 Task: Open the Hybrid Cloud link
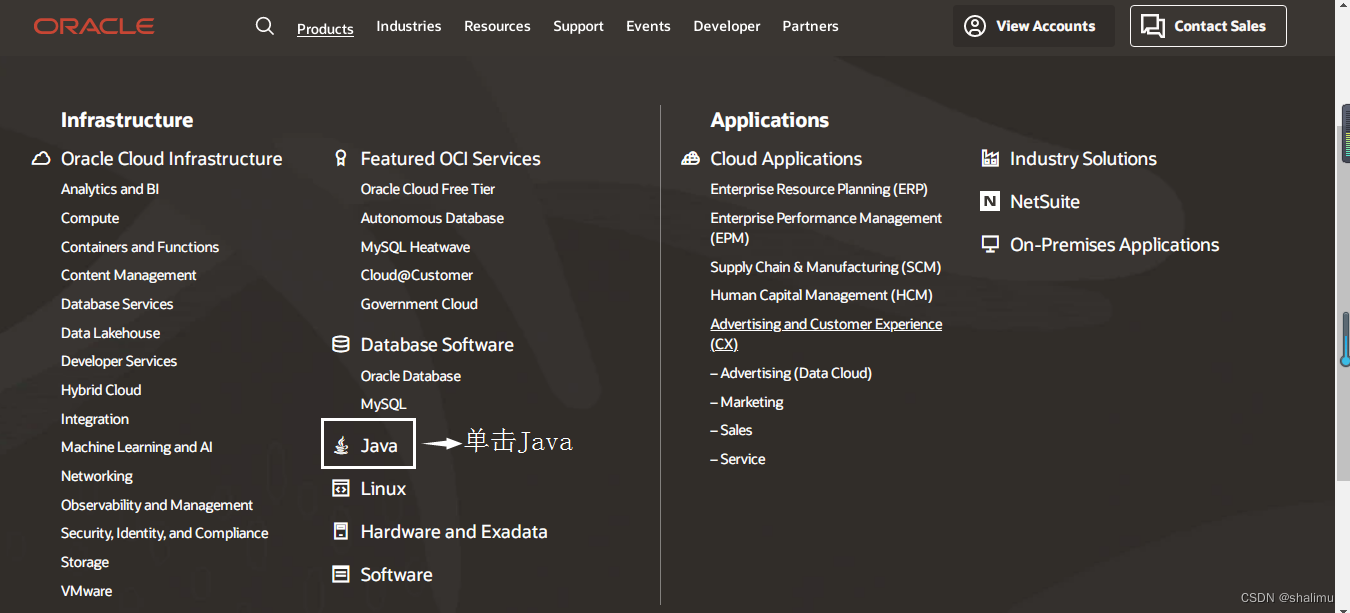pyautogui.click(x=101, y=390)
